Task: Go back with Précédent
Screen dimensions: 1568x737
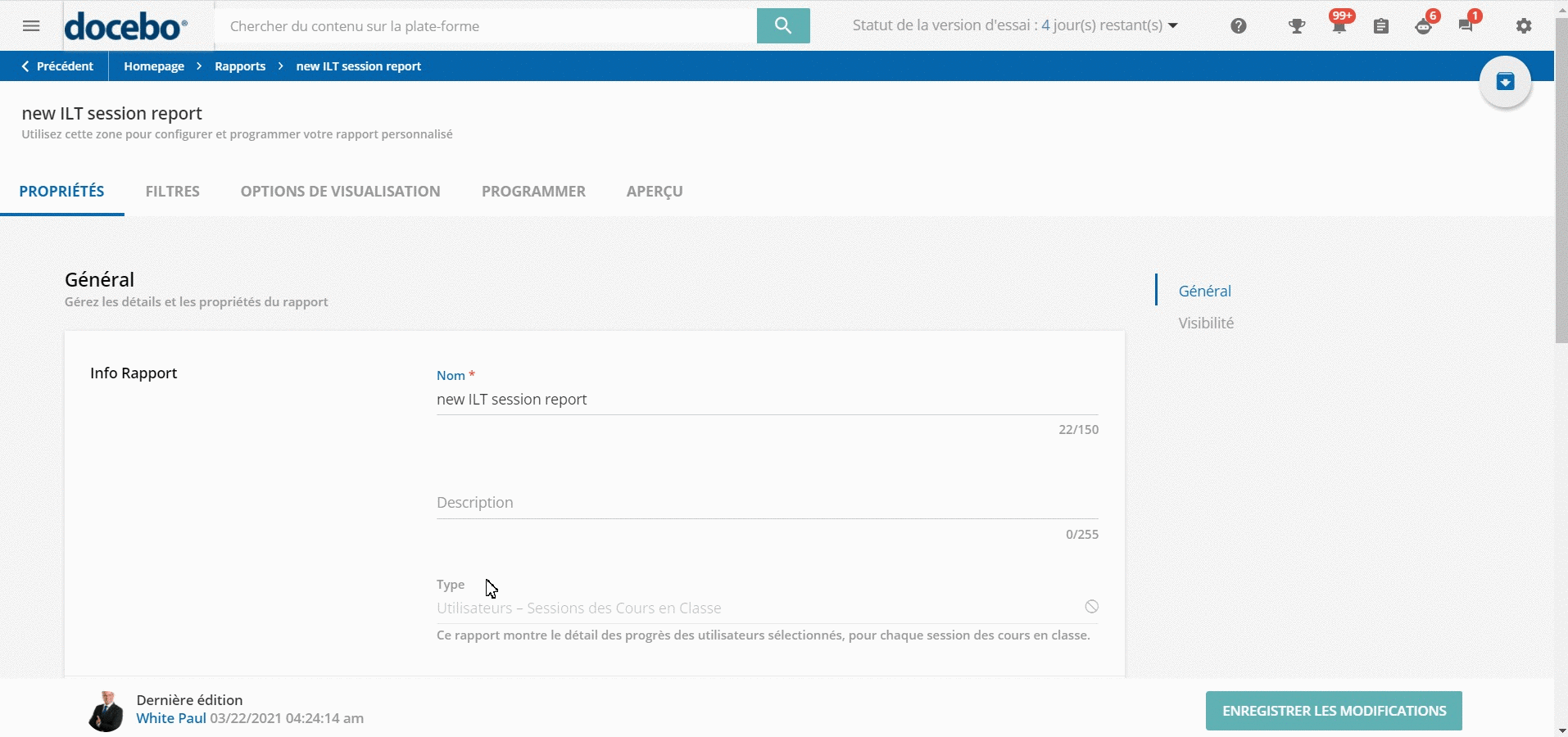Action: pyautogui.click(x=57, y=66)
